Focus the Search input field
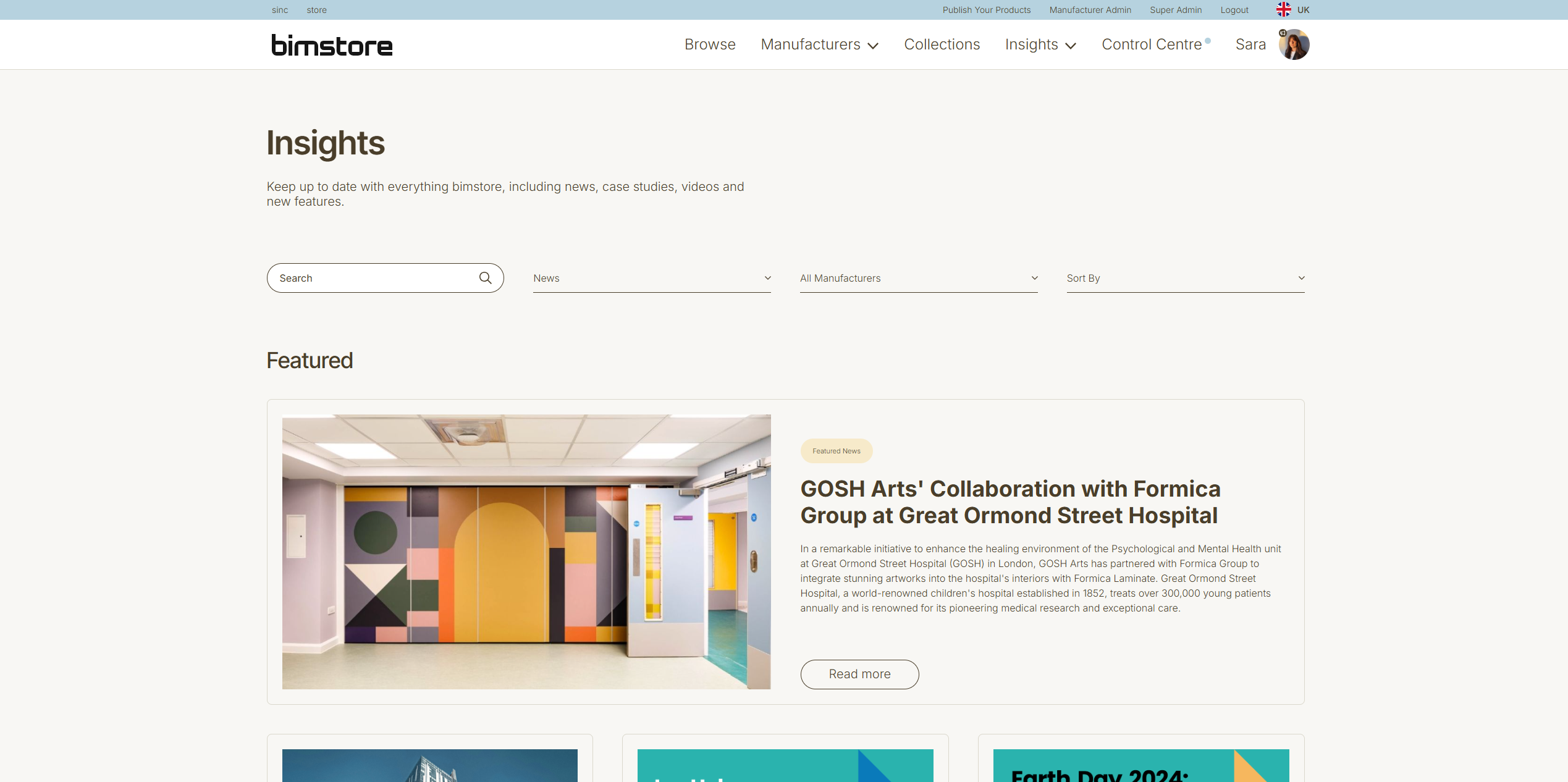Screen dimensions: 1568x782 click(x=385, y=278)
